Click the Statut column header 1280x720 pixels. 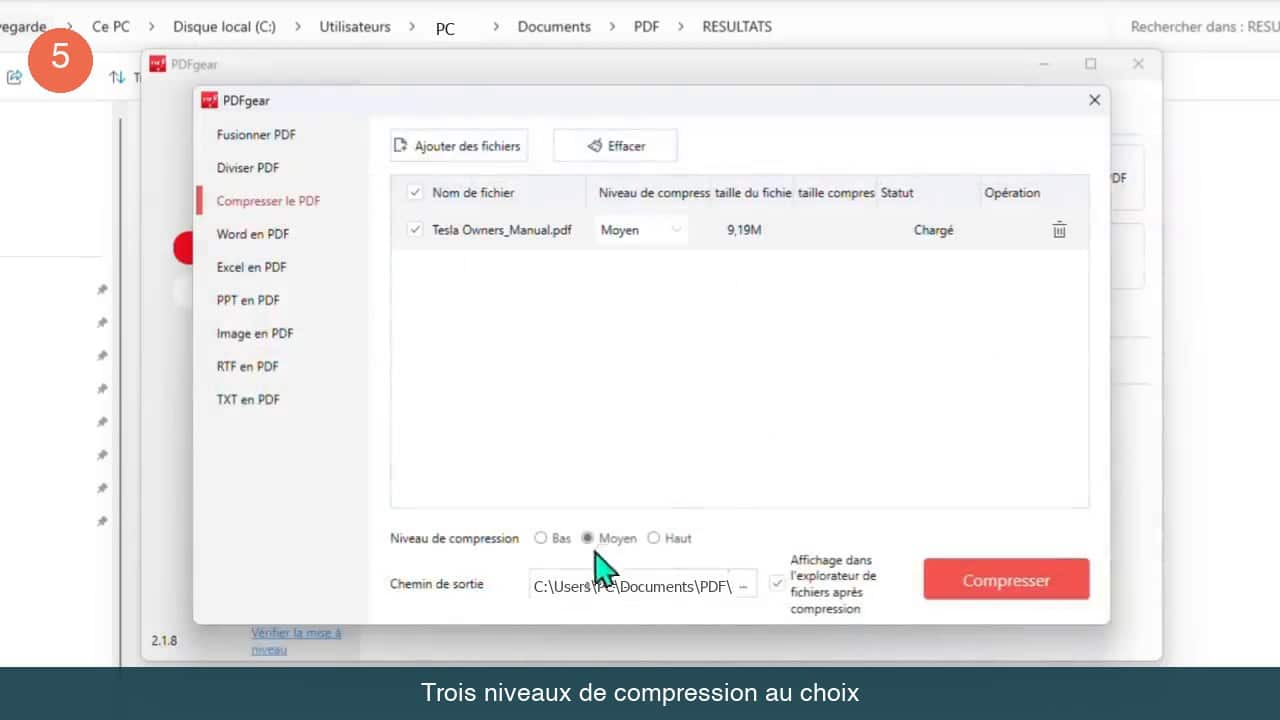point(897,192)
